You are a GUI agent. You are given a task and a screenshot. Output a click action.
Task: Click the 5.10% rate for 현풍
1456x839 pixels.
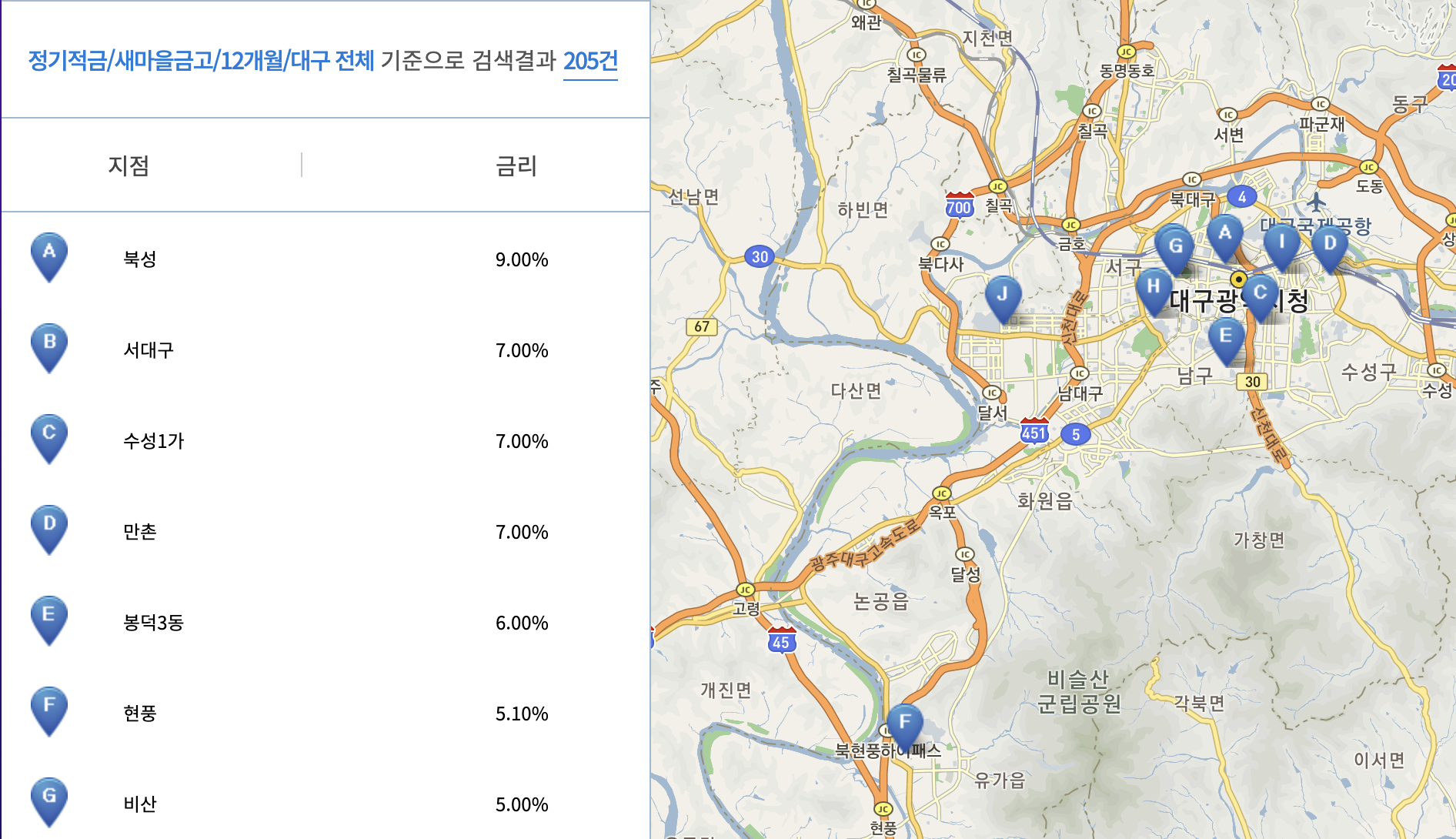[522, 714]
